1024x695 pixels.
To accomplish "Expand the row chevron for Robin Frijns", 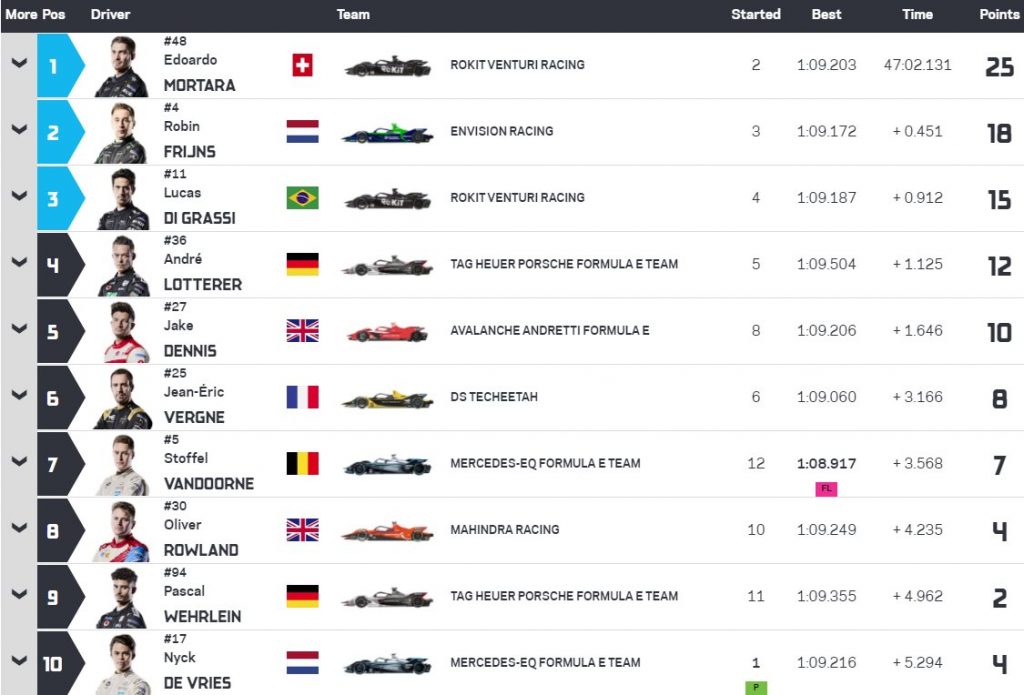I will pos(19,129).
